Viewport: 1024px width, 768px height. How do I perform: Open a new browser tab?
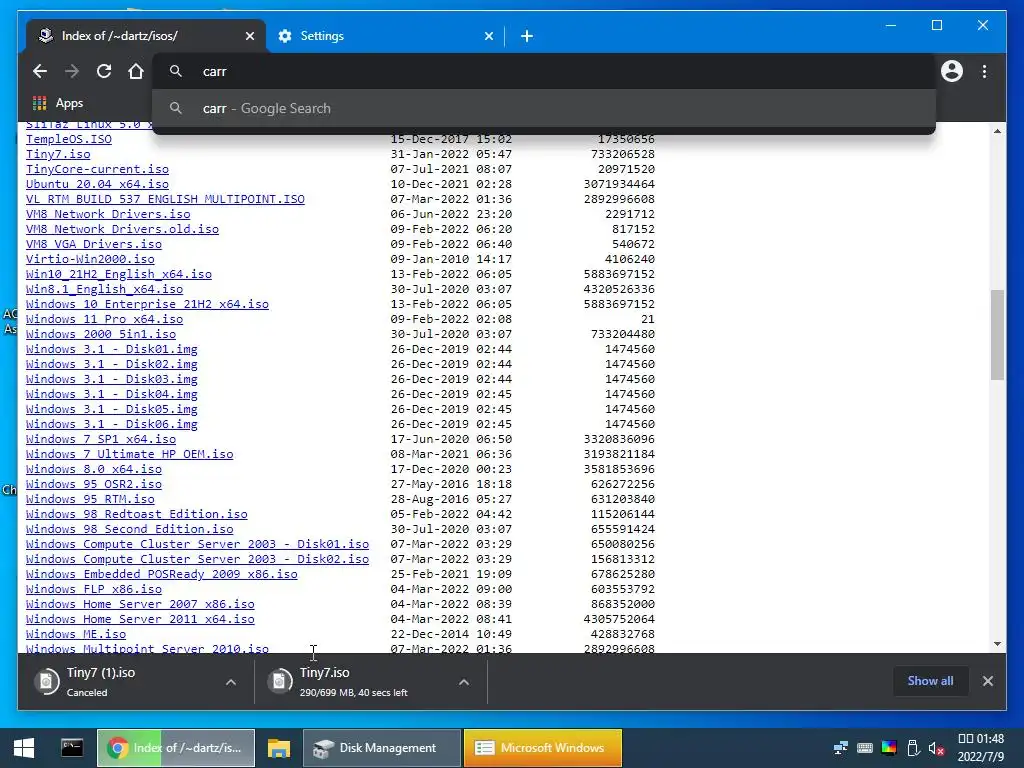tap(527, 36)
